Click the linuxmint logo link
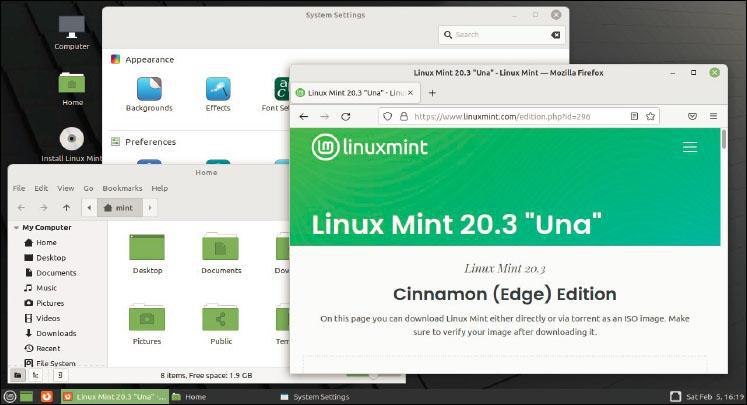747x405 pixels. (370, 147)
